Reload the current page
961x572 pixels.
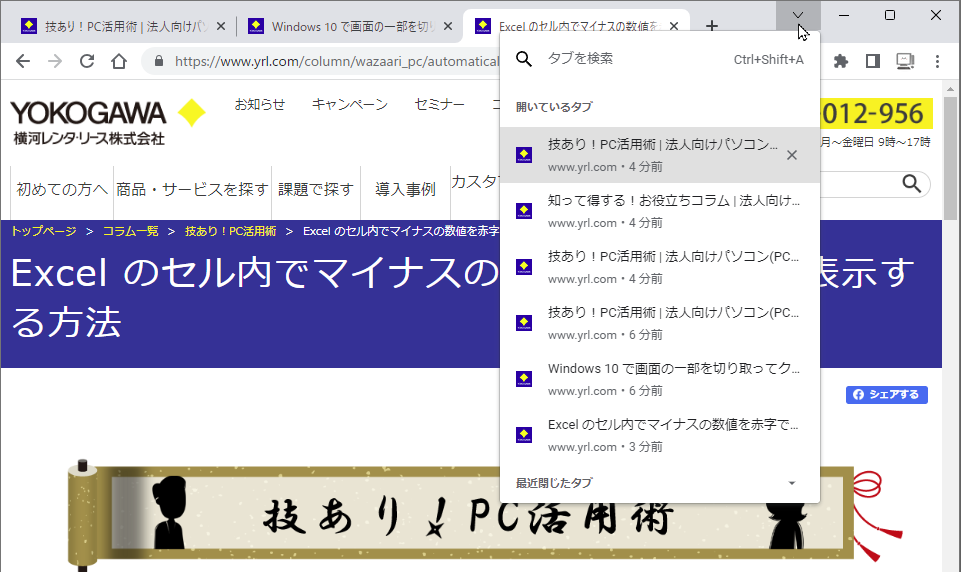click(87, 61)
